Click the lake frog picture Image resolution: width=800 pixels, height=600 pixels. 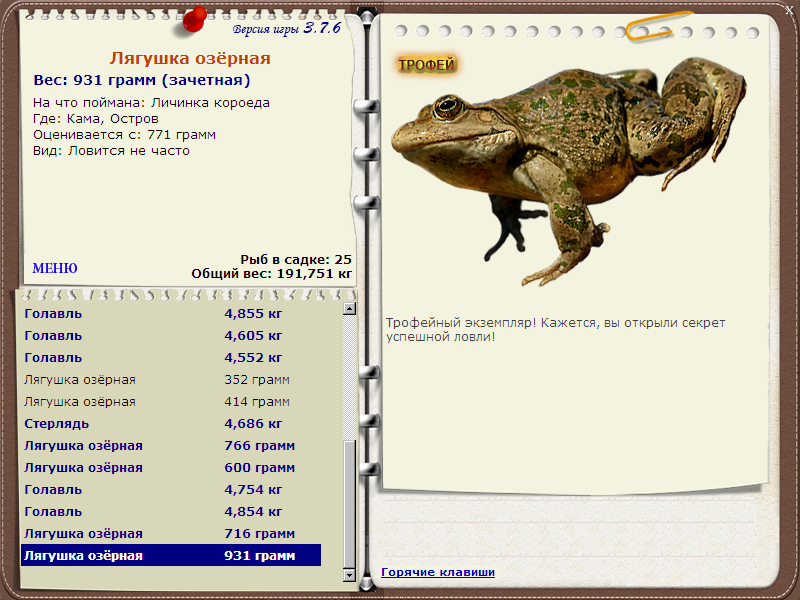coord(568,171)
